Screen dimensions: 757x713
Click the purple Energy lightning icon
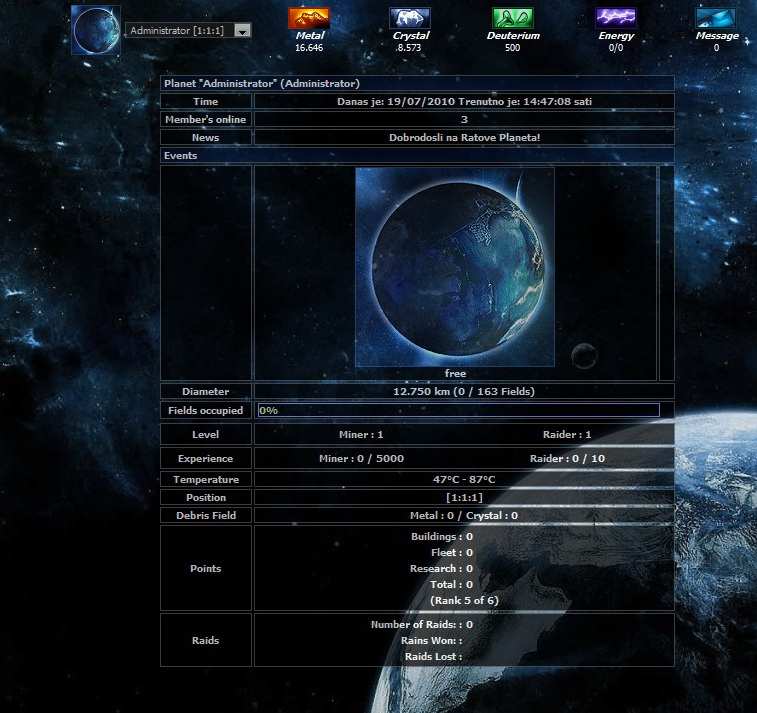(x=616, y=18)
